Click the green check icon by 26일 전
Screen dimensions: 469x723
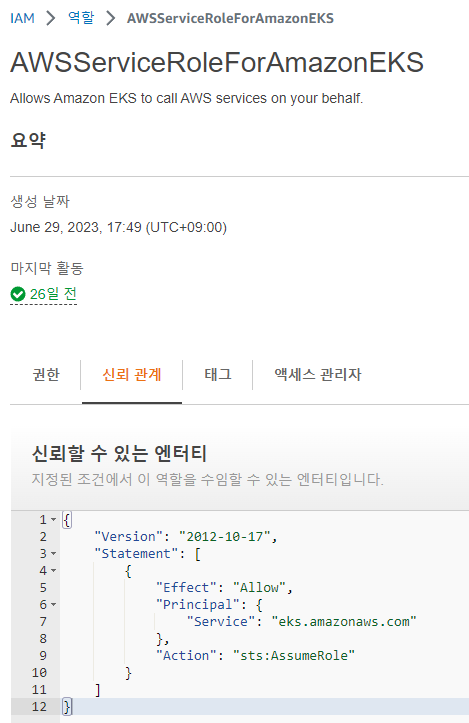[x=18, y=294]
